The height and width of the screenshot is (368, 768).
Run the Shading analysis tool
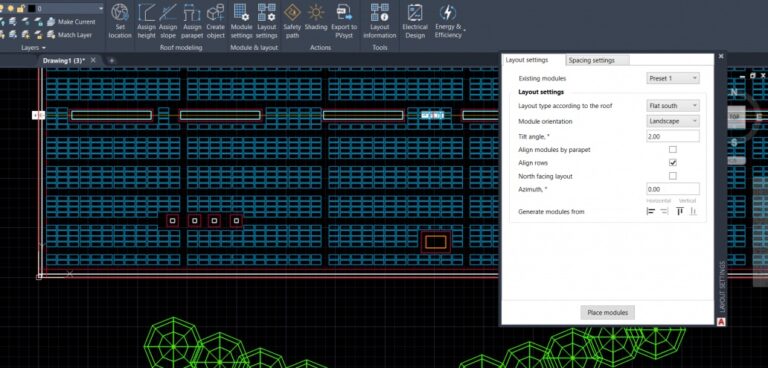[x=316, y=19]
